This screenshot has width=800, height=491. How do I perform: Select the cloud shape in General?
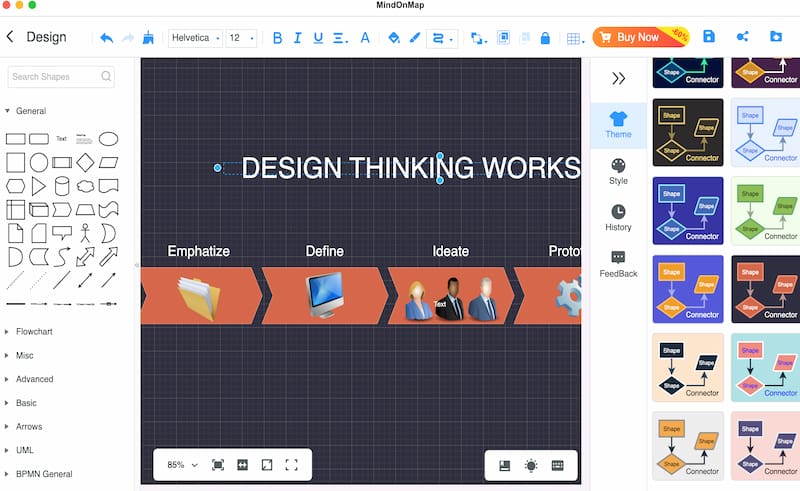(x=85, y=186)
